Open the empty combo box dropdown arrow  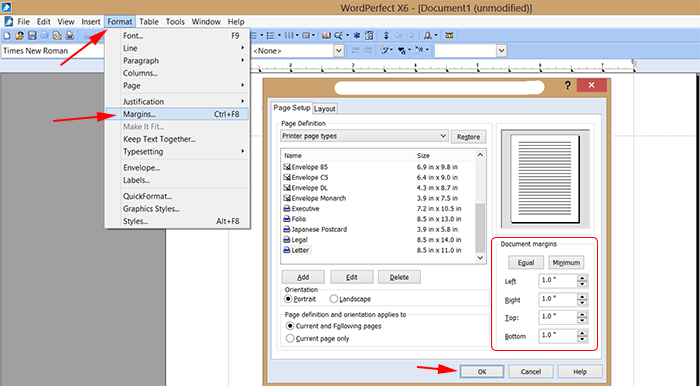point(501,51)
